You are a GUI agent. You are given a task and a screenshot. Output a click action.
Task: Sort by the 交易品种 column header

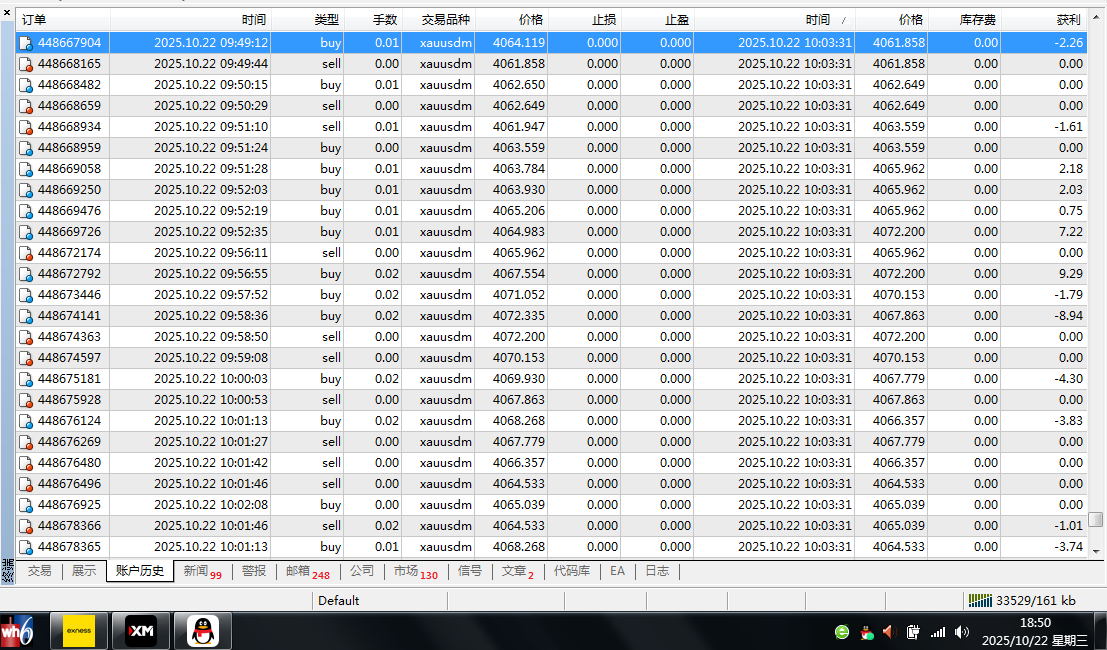(438, 20)
